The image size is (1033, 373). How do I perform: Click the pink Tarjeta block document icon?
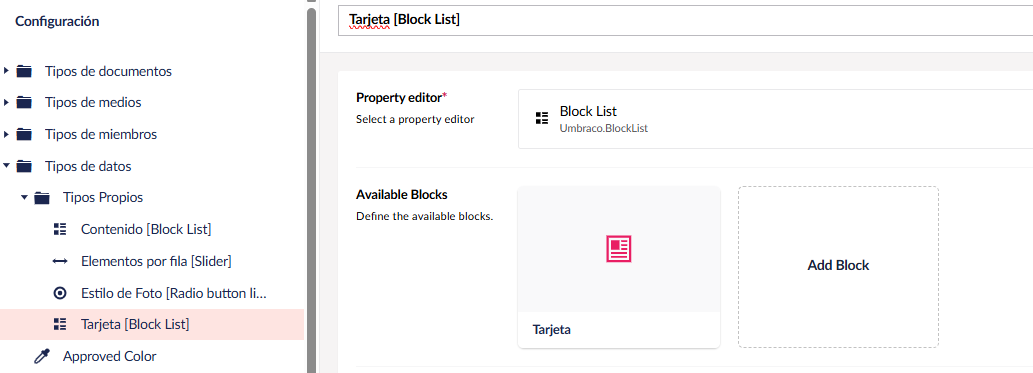click(x=619, y=249)
